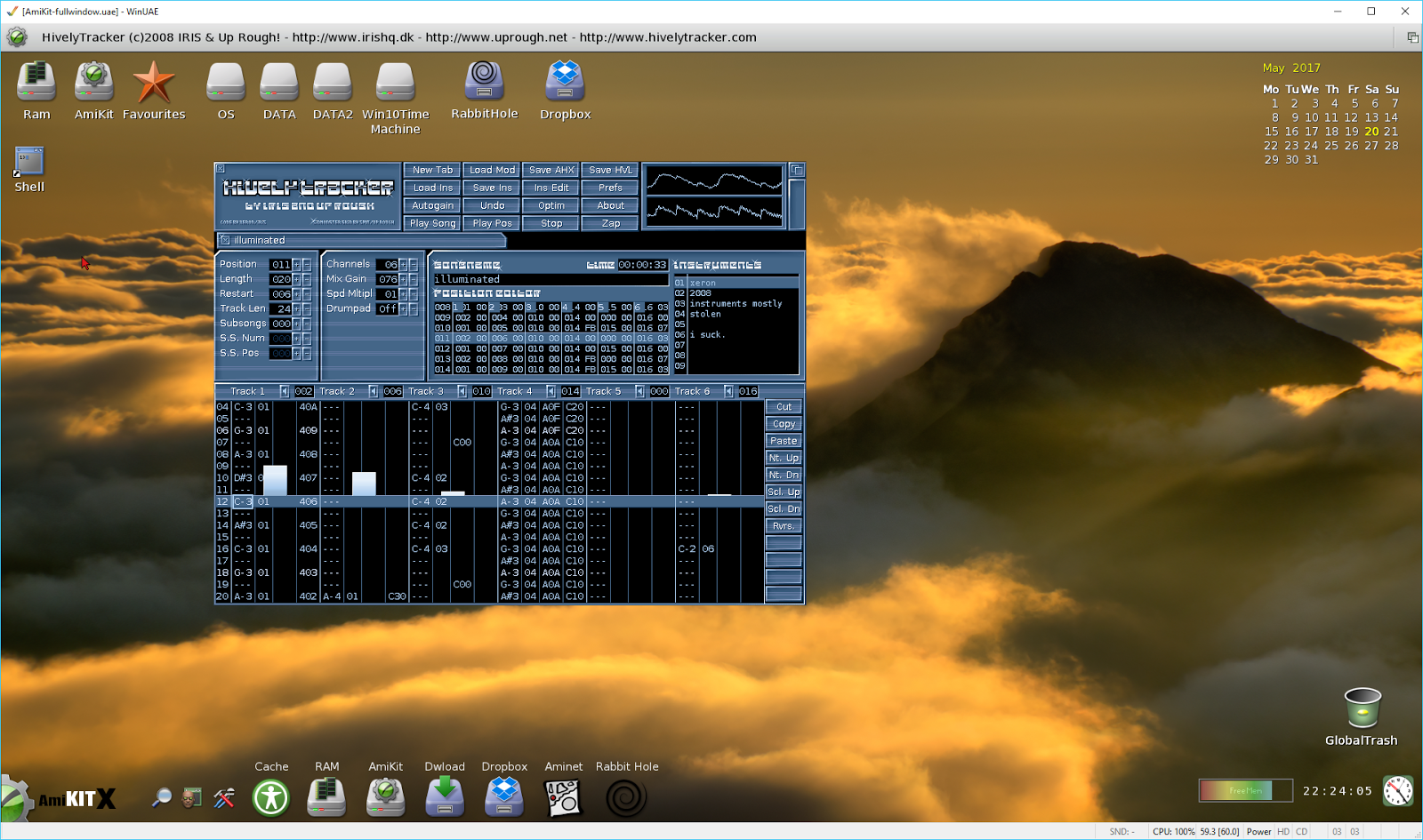Image resolution: width=1423 pixels, height=840 pixels.
Task: Increase the Subsongs value with plus
Action: point(297,324)
